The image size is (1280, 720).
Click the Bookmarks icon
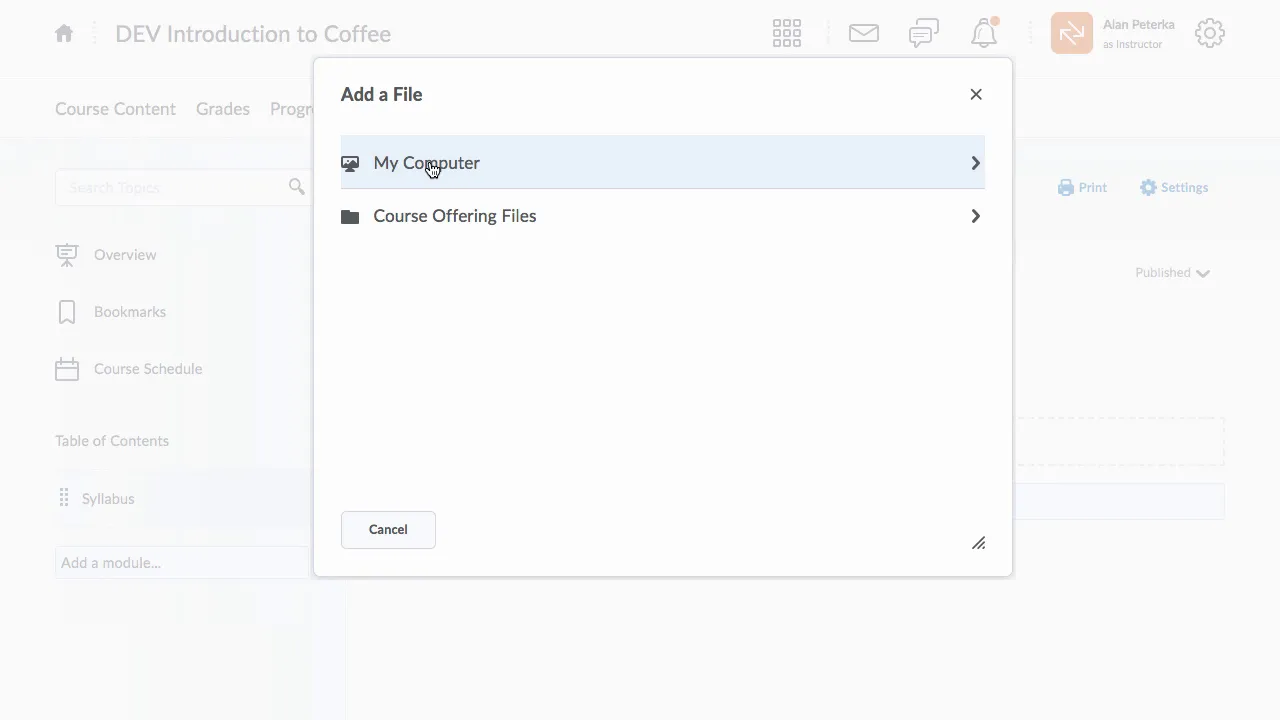pyautogui.click(x=67, y=312)
